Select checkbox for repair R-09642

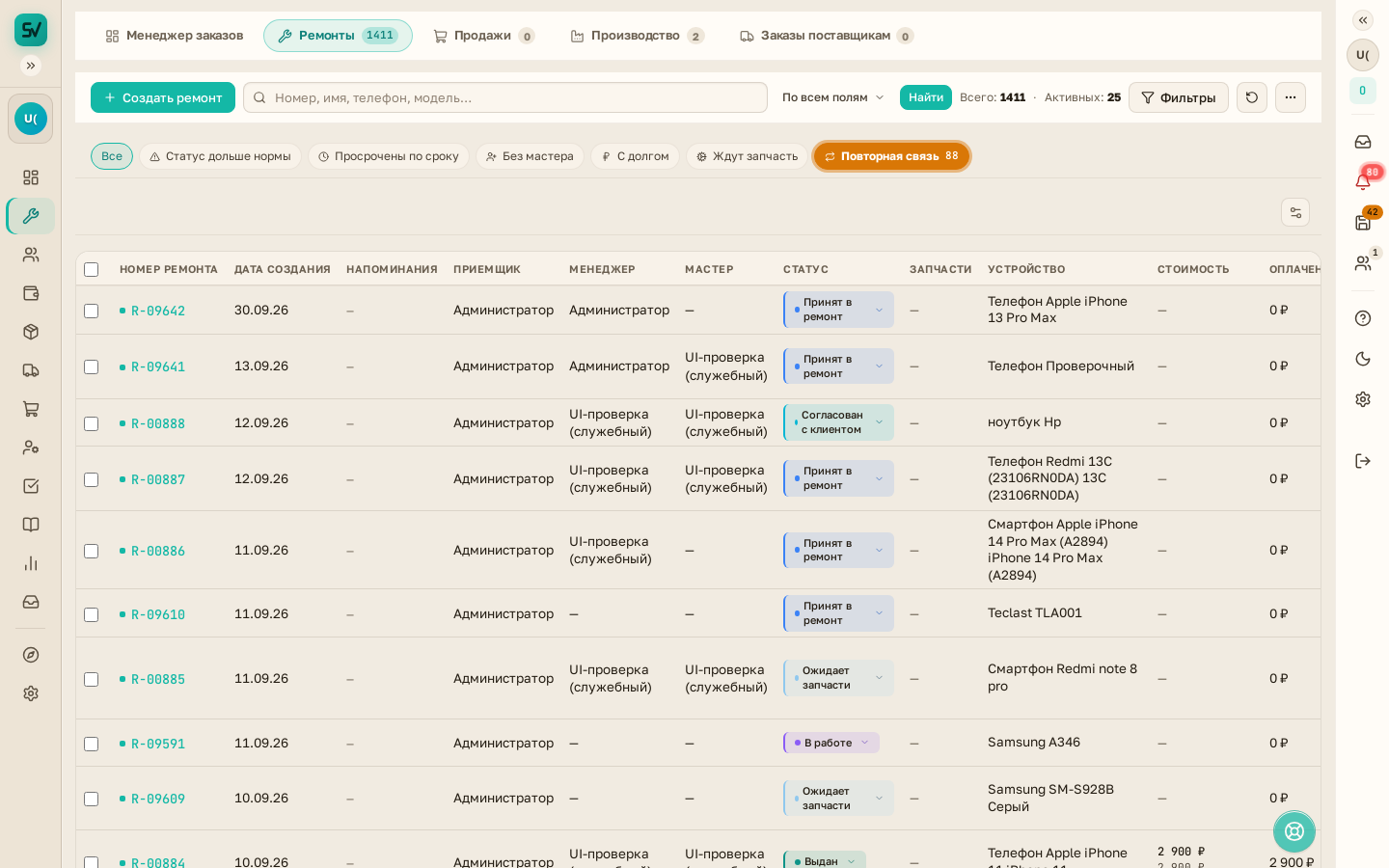coord(92,311)
